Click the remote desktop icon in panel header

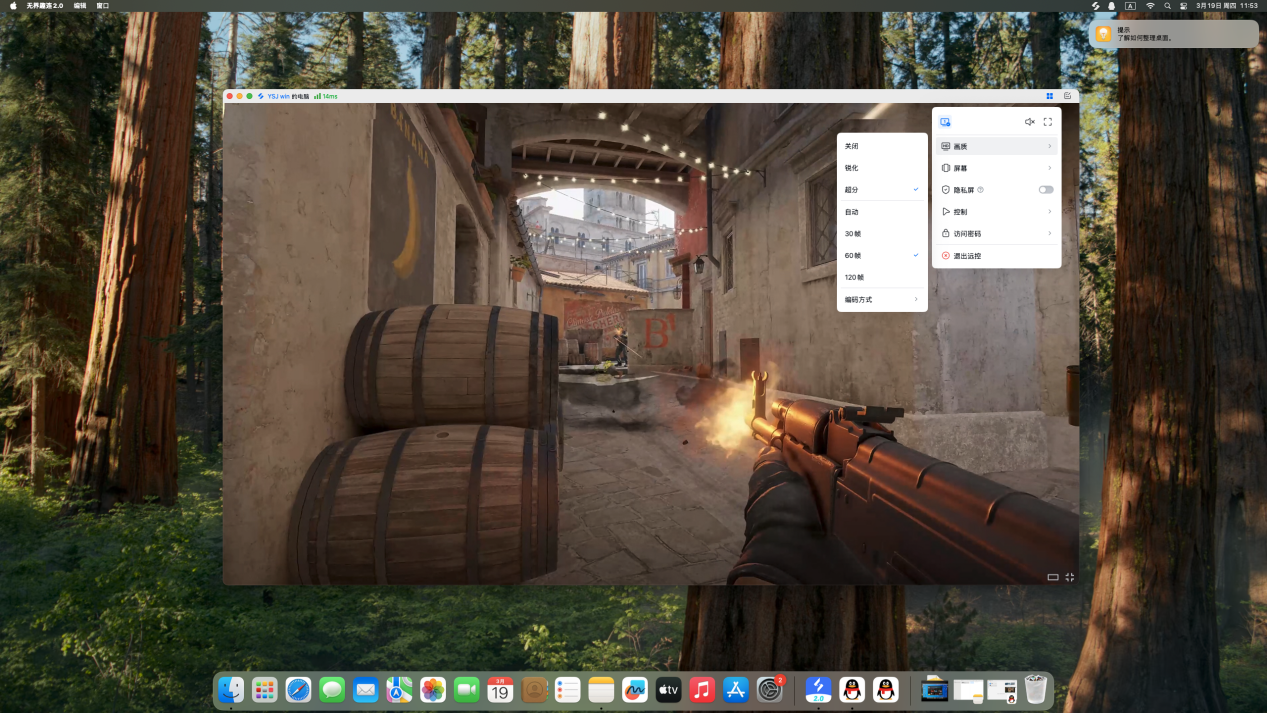pyautogui.click(x=944, y=121)
